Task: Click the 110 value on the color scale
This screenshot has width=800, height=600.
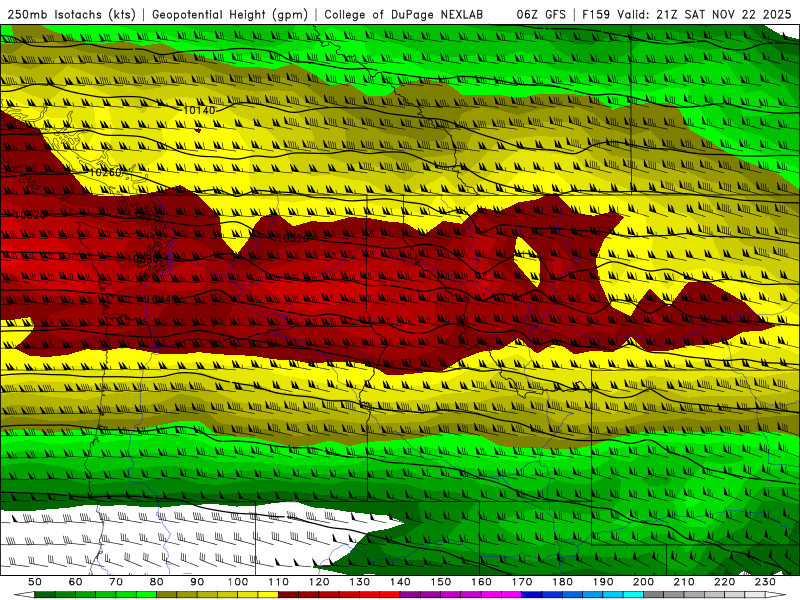Action: click(x=279, y=582)
